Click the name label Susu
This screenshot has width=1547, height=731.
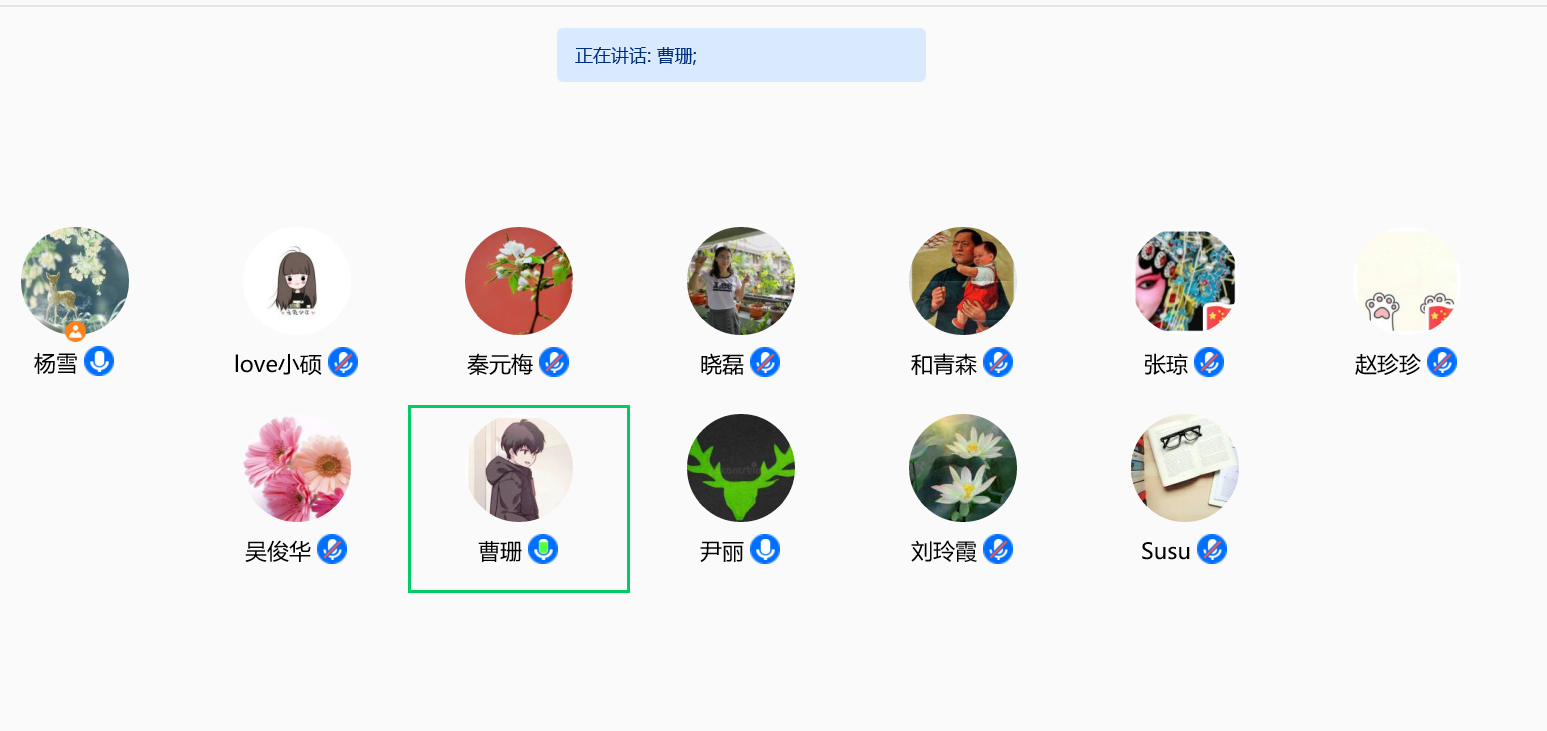1166,551
